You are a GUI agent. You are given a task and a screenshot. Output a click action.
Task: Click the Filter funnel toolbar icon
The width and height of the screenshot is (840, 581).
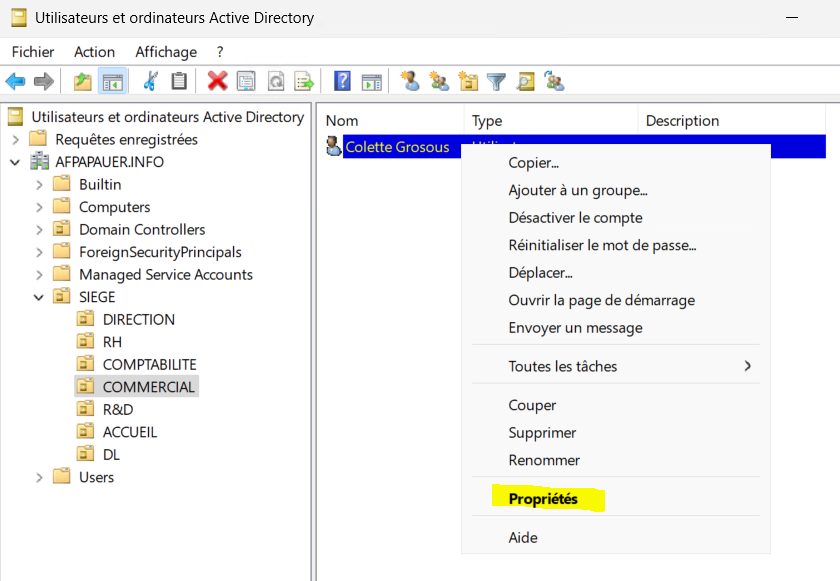point(497,82)
